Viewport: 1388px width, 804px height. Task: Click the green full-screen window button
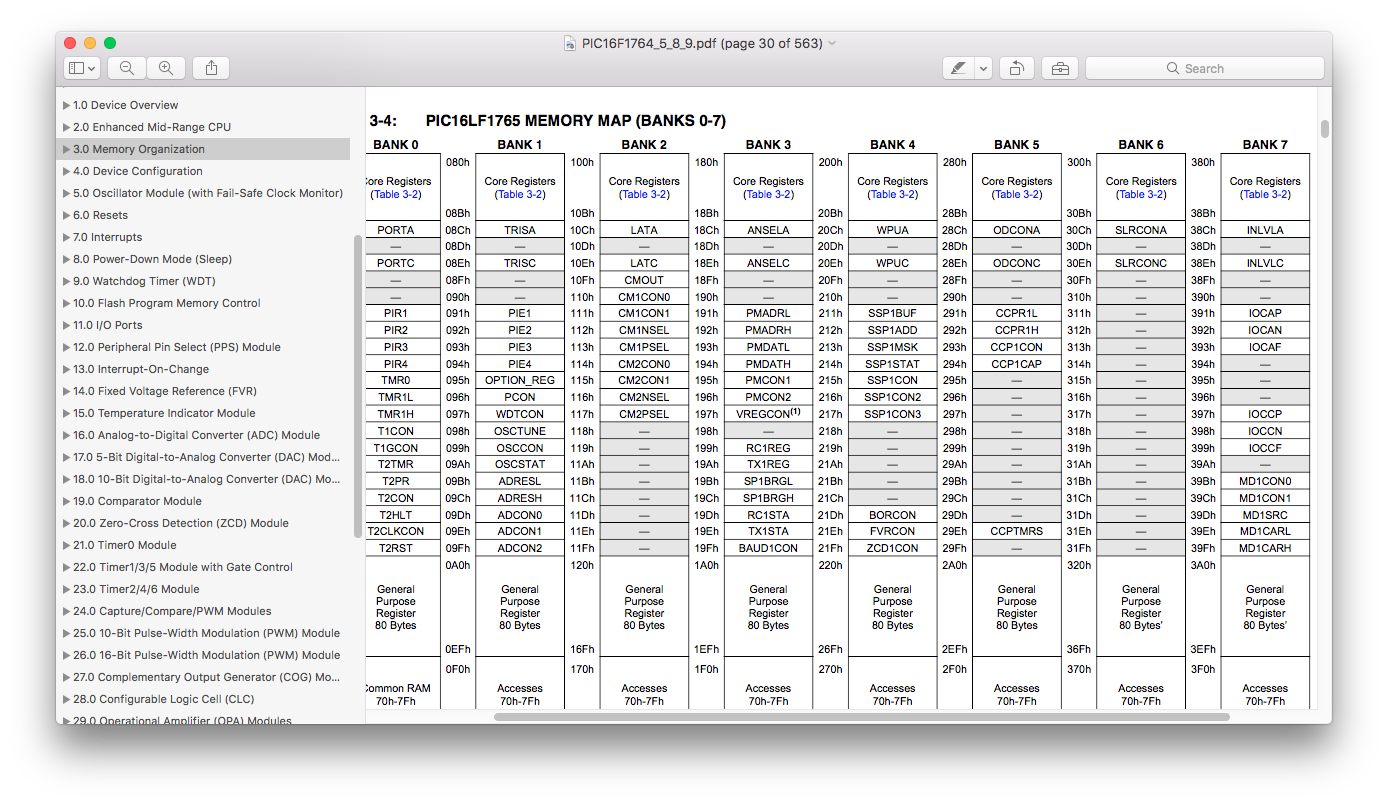pos(110,43)
